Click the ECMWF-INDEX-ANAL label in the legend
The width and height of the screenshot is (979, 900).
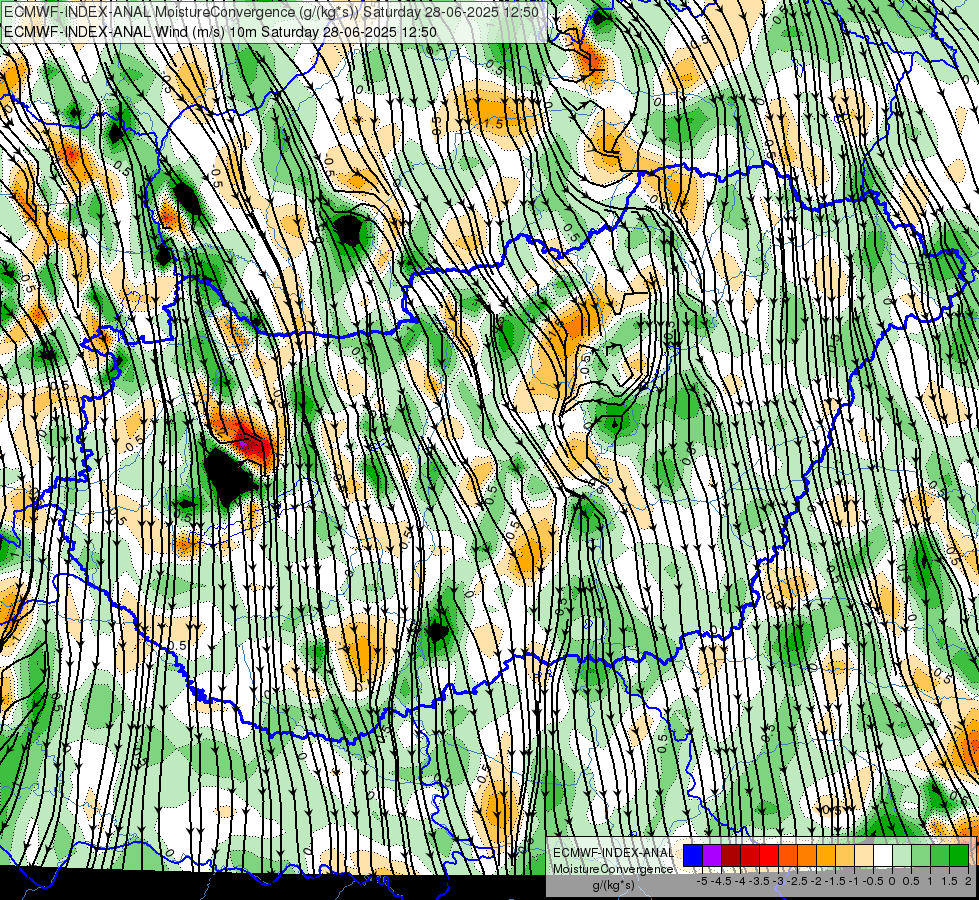coord(613,853)
